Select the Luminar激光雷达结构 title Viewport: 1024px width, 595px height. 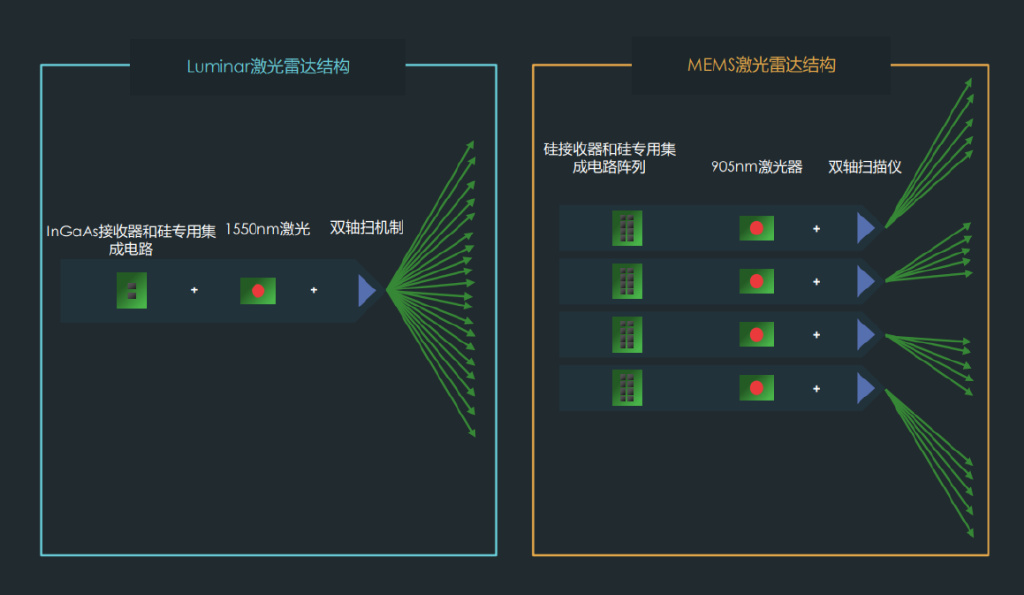coord(268,67)
